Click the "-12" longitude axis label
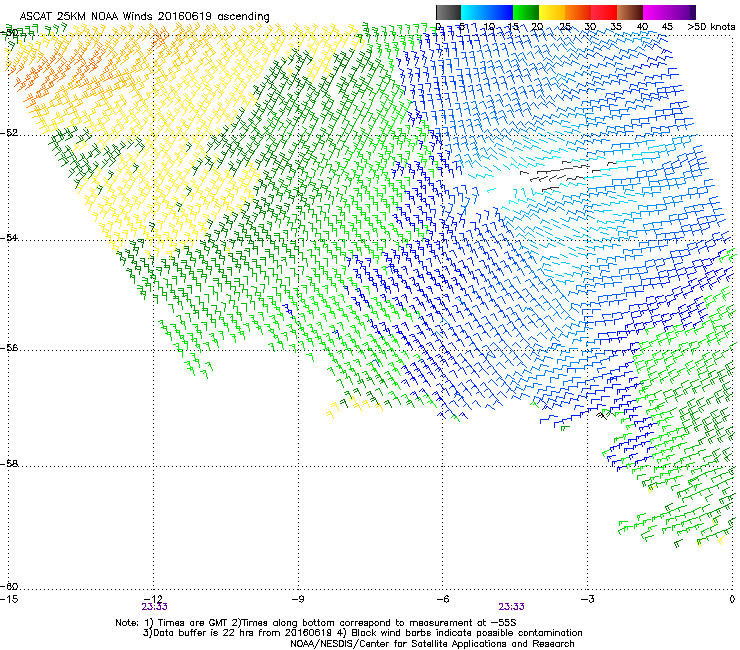Viewport: 740px width, 650px height. [153, 599]
